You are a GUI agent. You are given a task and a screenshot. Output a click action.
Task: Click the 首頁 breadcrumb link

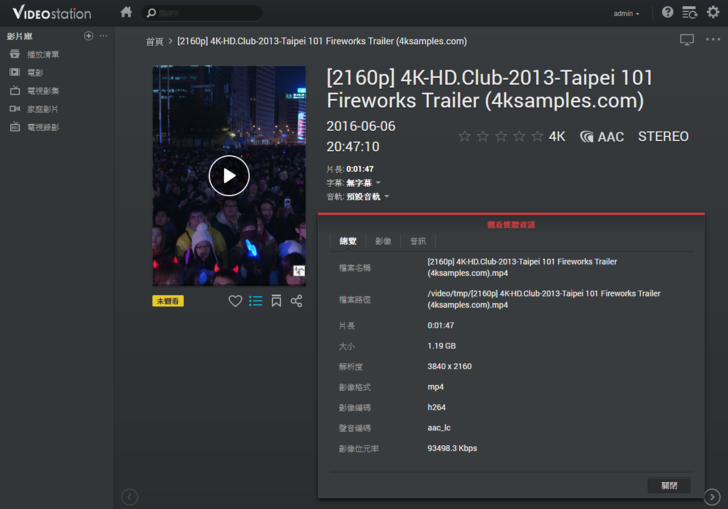[155, 41]
